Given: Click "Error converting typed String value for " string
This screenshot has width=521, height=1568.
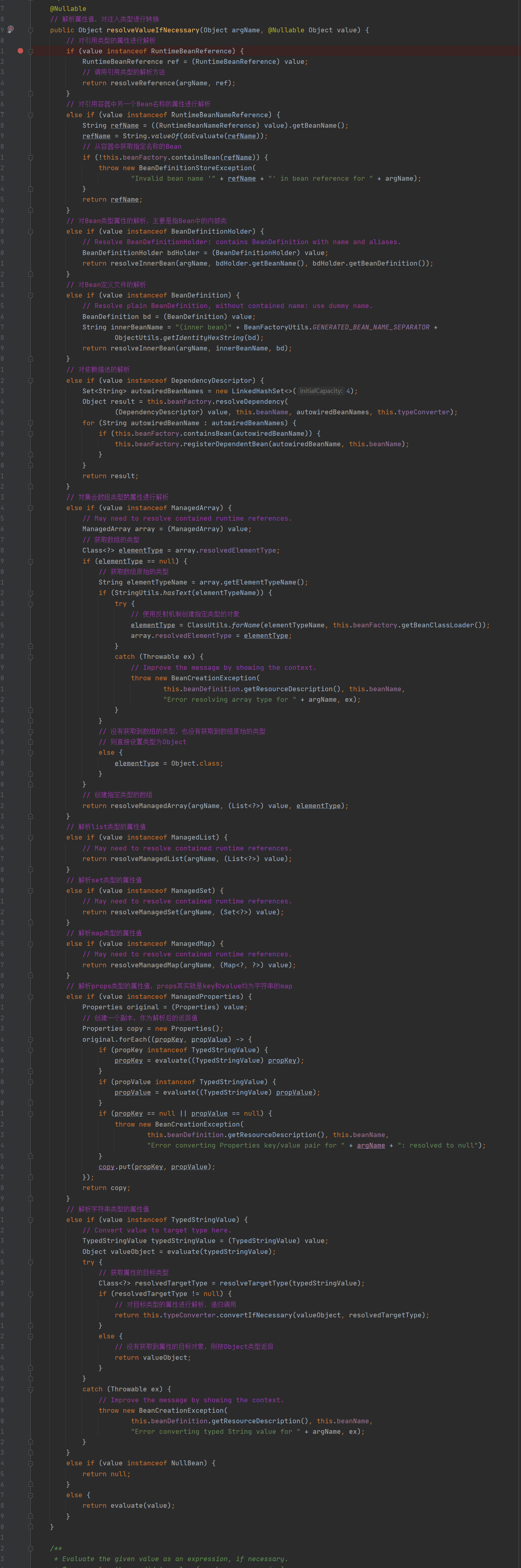Looking at the screenshot, I should click(215, 1432).
